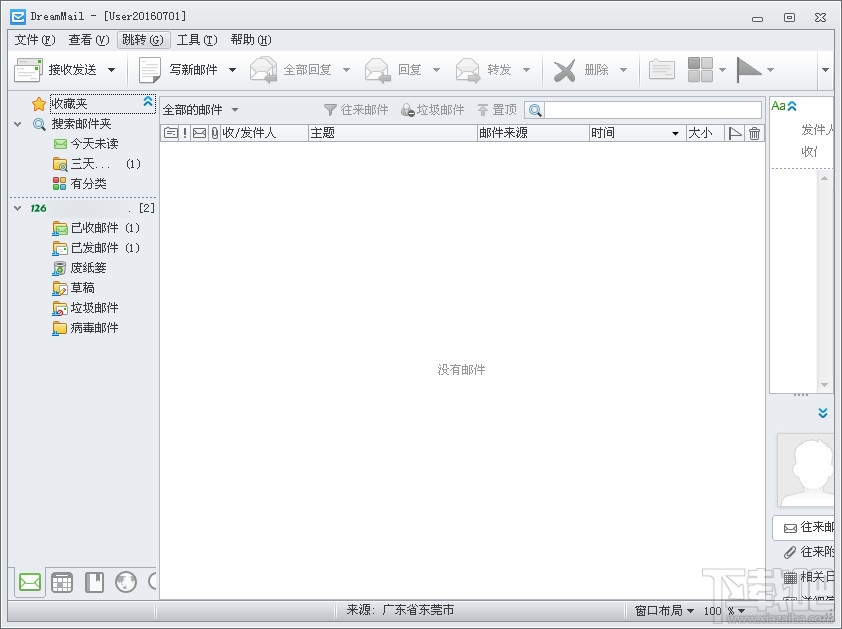Switch to calendar using bottom-left calendar icon

pyautogui.click(x=61, y=581)
